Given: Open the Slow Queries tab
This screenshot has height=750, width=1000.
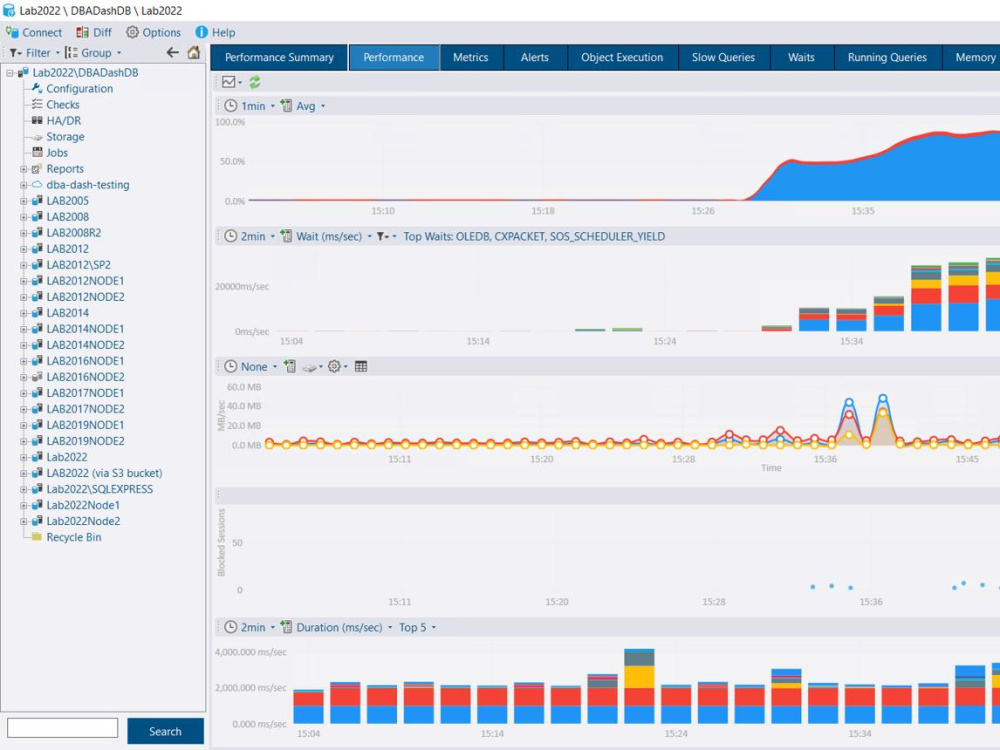Looking at the screenshot, I should point(723,57).
